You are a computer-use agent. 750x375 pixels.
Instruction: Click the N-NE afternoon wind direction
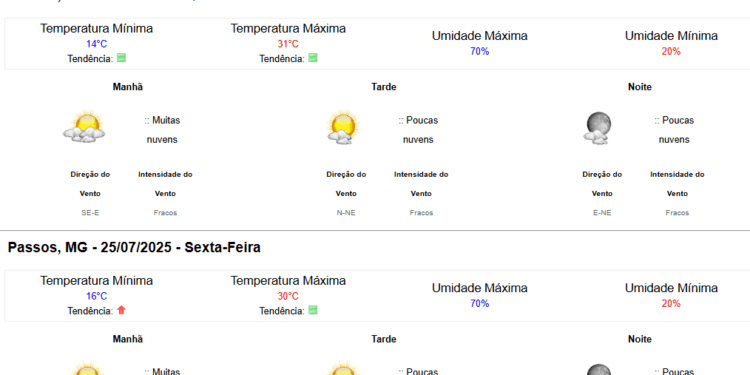[346, 213]
